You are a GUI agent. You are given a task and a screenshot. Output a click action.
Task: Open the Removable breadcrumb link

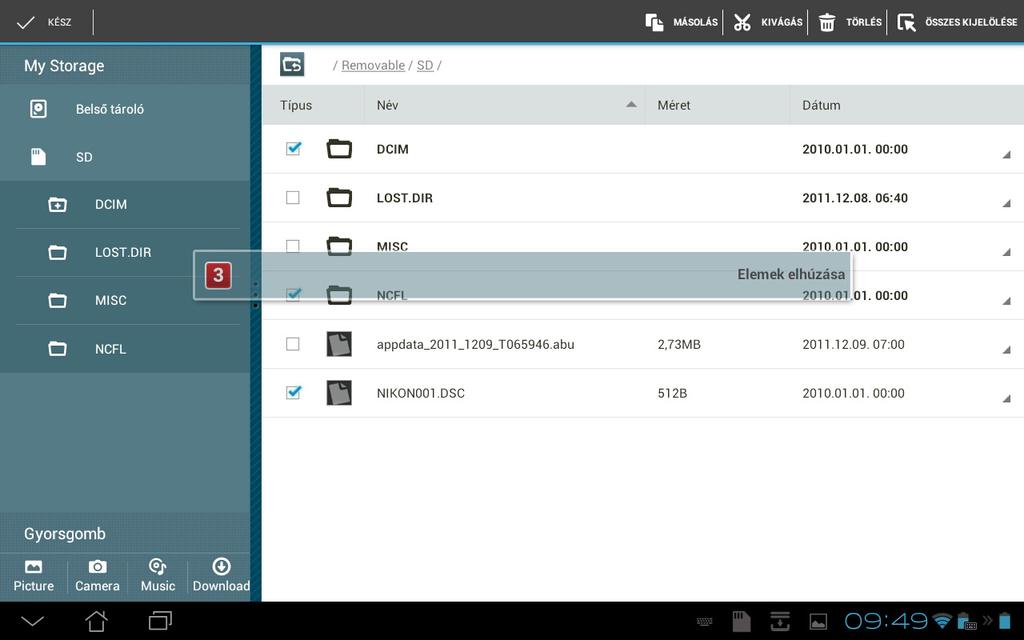373,65
